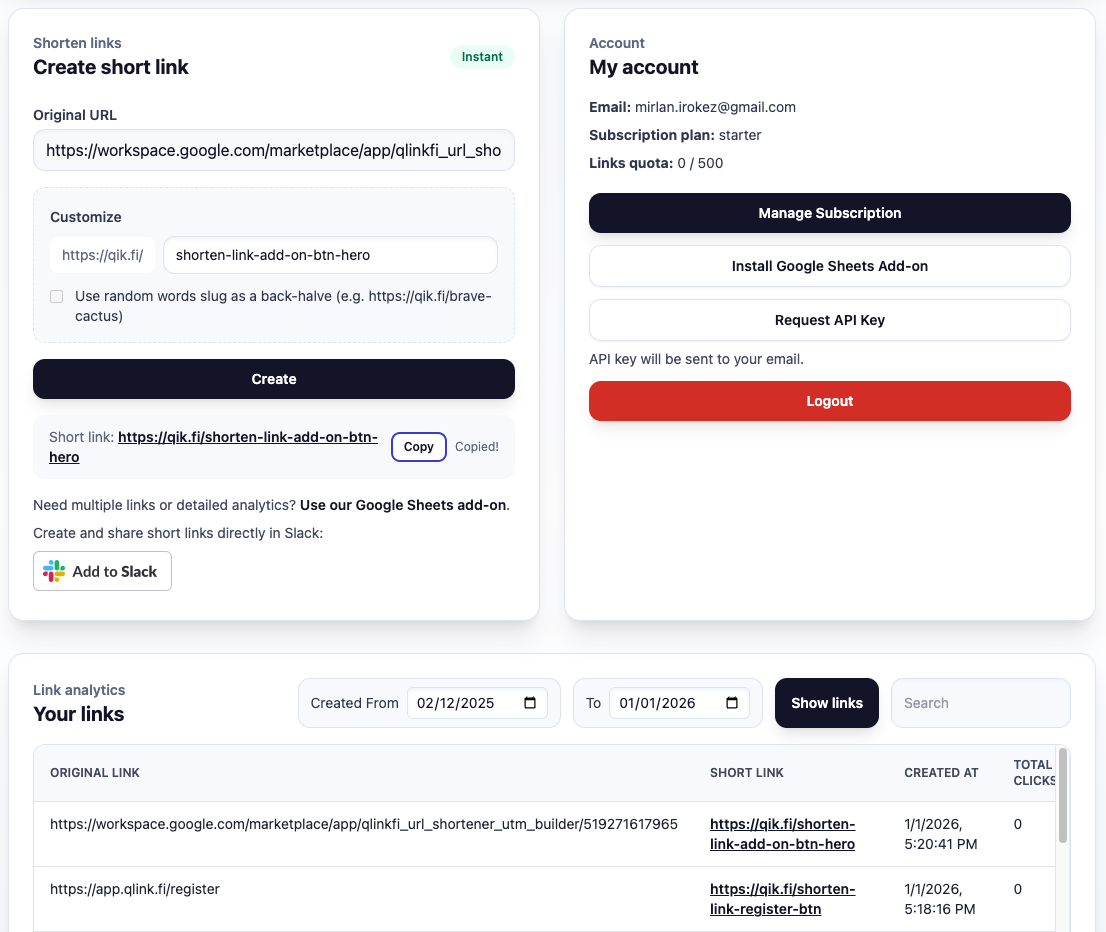Click Add to Slack
Screen dimensions: 1106x932
click(x=102, y=571)
